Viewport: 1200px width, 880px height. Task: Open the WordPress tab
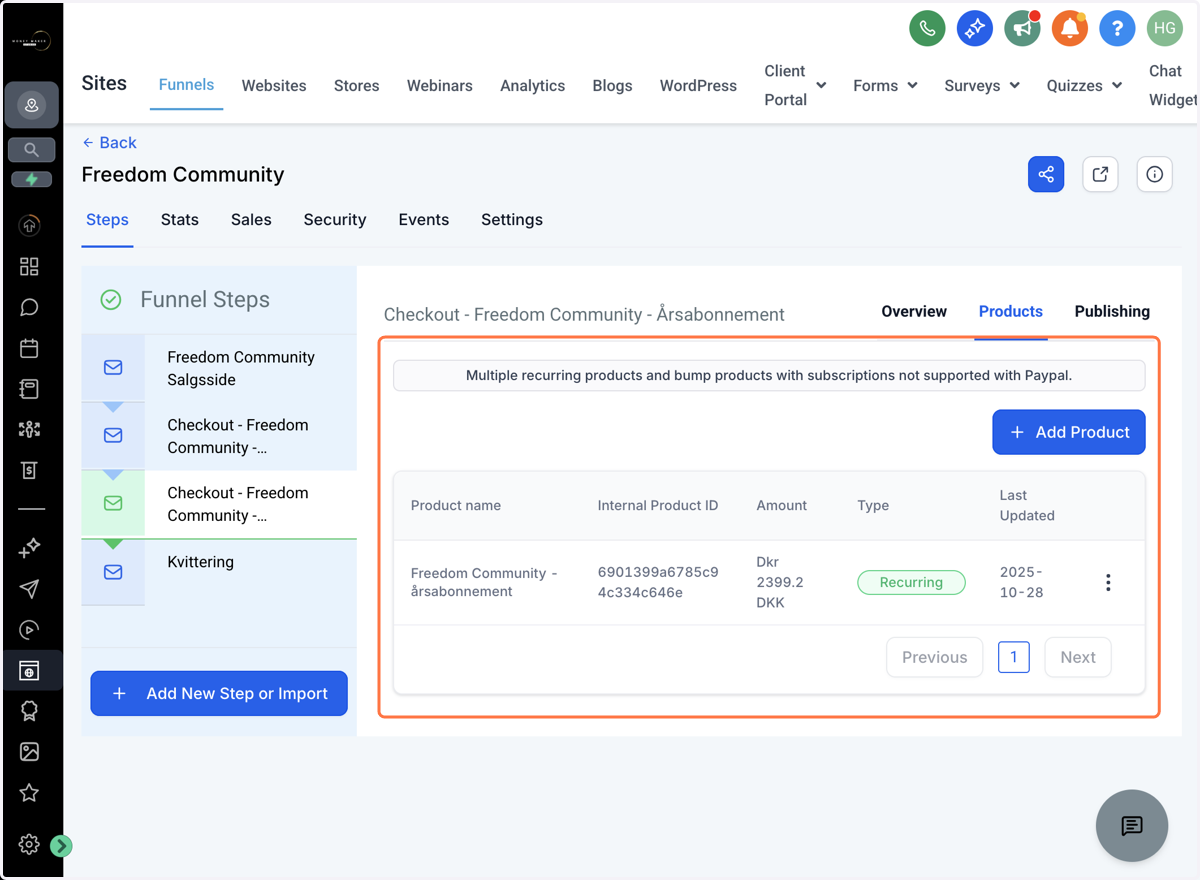tap(698, 86)
